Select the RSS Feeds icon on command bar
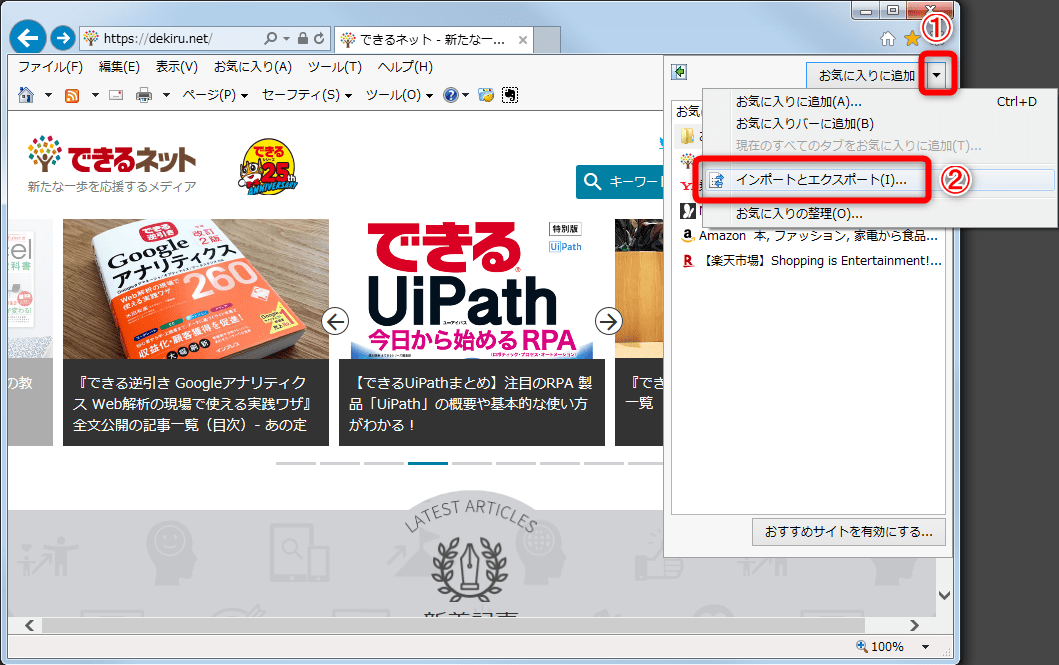 (71, 95)
